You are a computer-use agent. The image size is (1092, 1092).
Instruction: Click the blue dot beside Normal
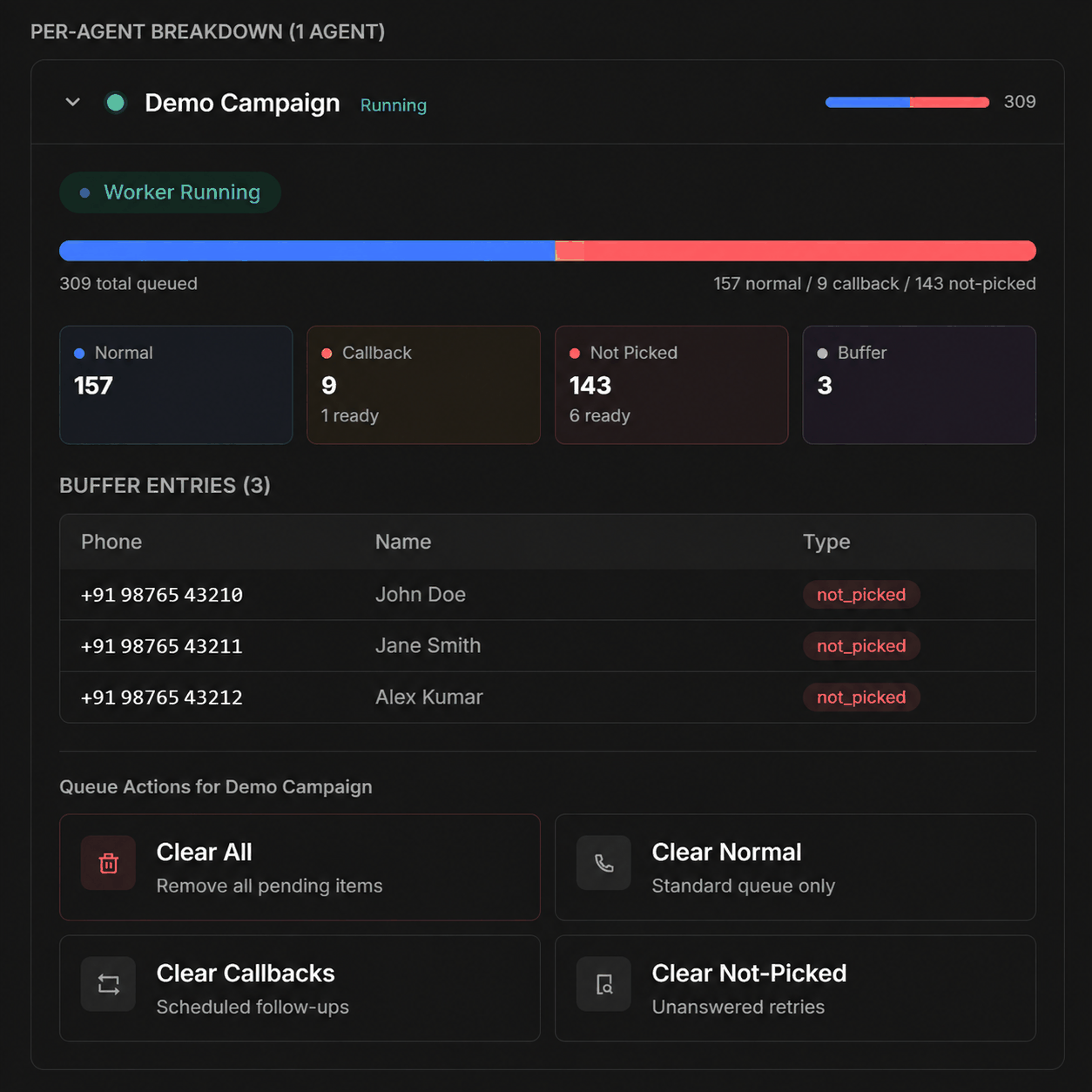pyautogui.click(x=79, y=354)
